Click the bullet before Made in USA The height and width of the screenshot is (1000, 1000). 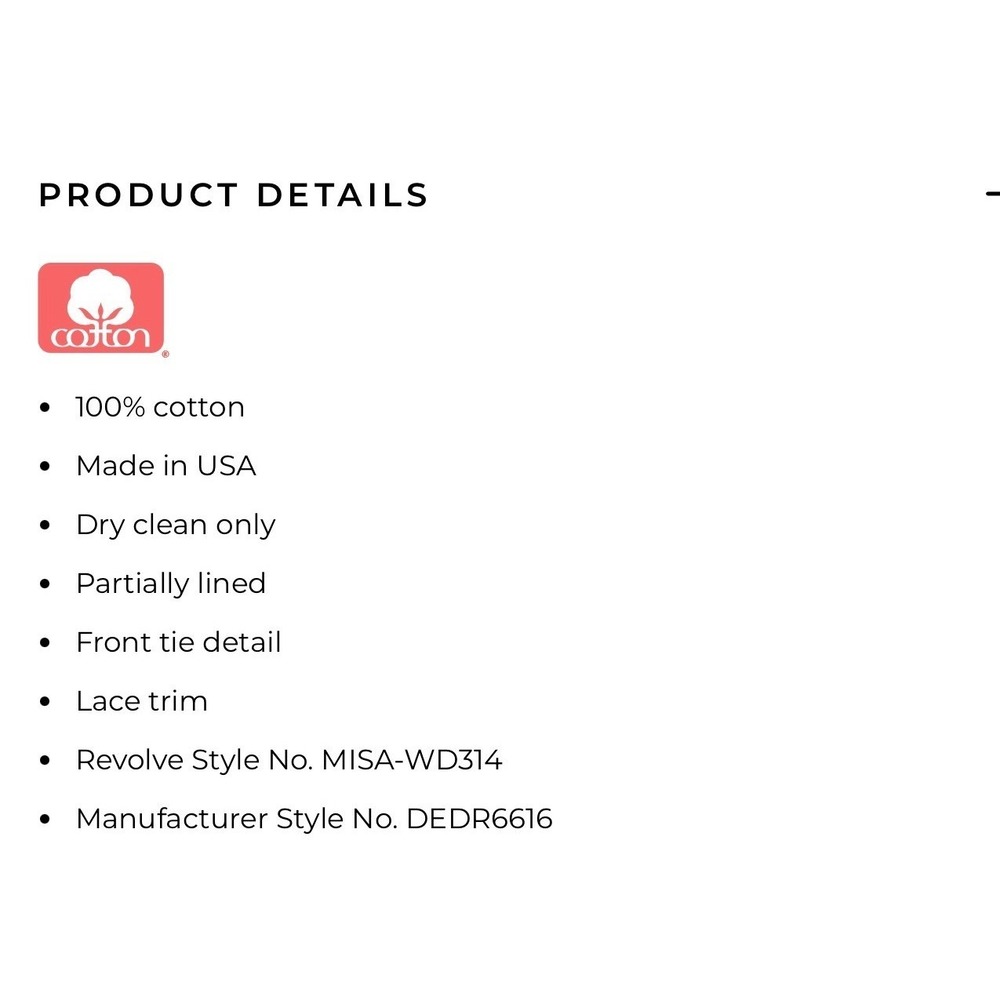45,466
